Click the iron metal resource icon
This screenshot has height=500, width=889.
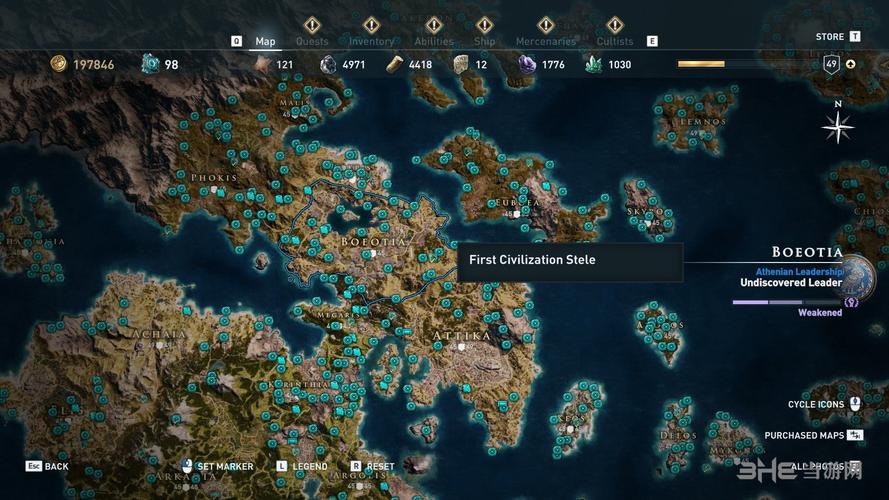click(328, 65)
